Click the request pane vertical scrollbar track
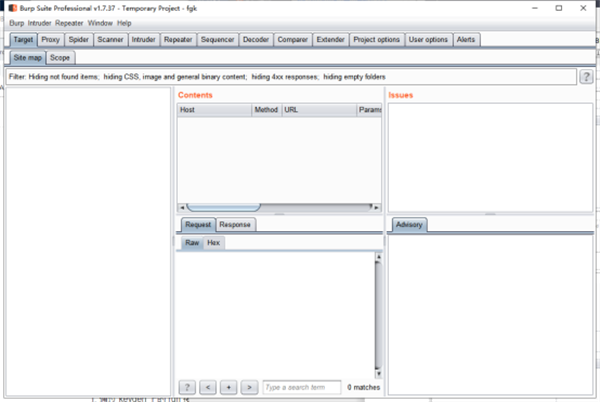Screen dimensions: 600x402 378,315
